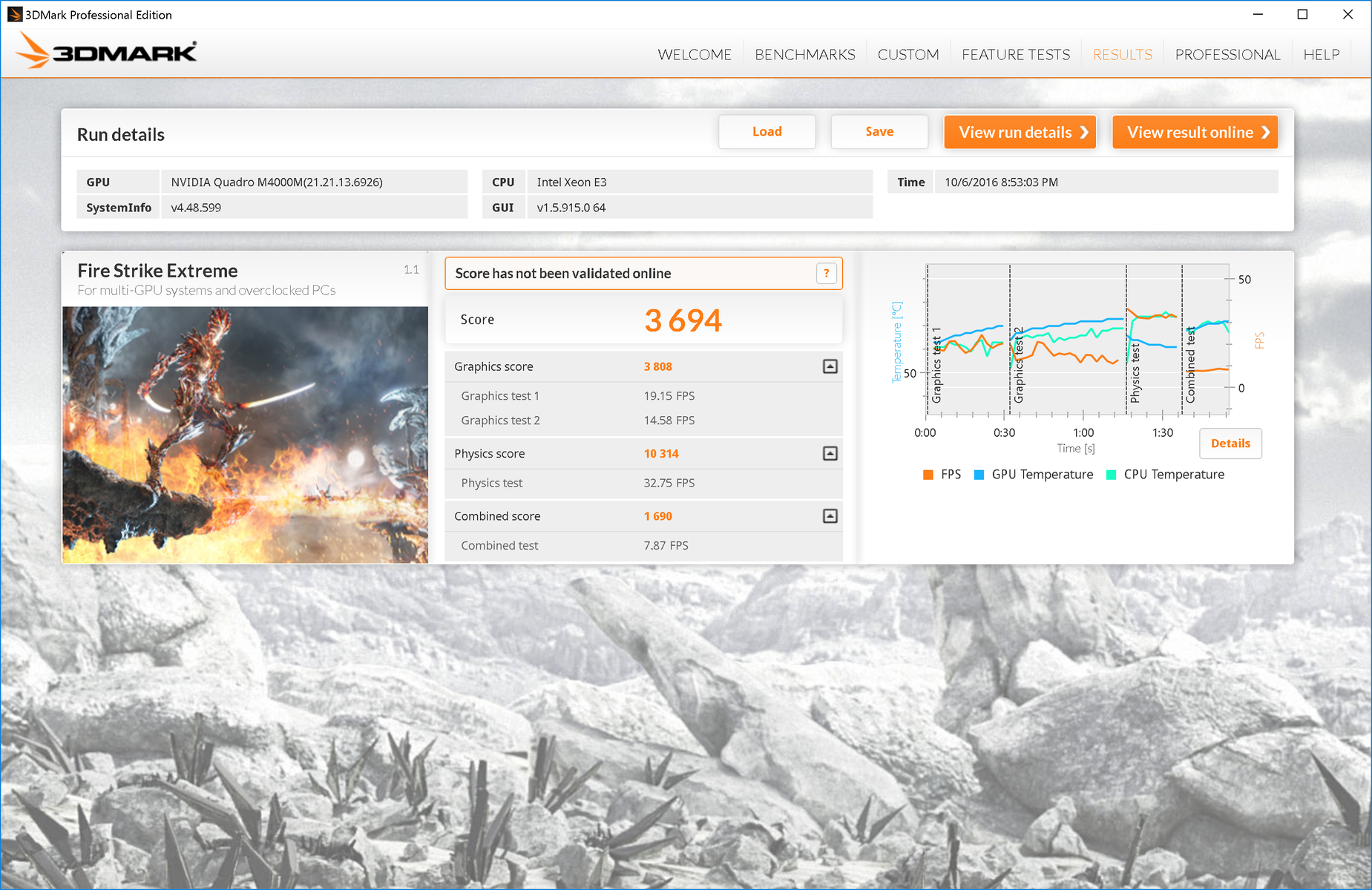This screenshot has height=890, width=1372.
Task: Switch to the BENCHMARKS tab
Action: point(805,55)
